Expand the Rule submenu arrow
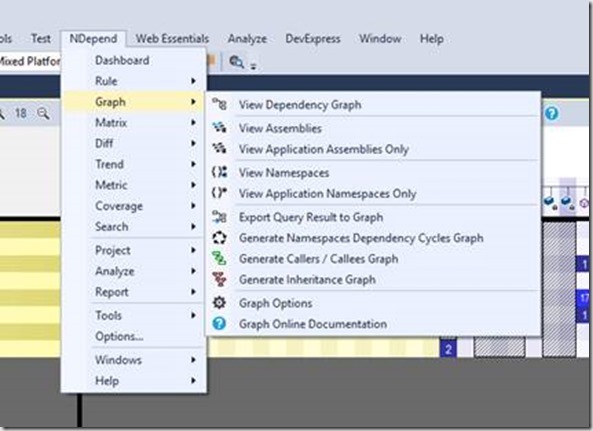593x431 pixels. [x=193, y=81]
